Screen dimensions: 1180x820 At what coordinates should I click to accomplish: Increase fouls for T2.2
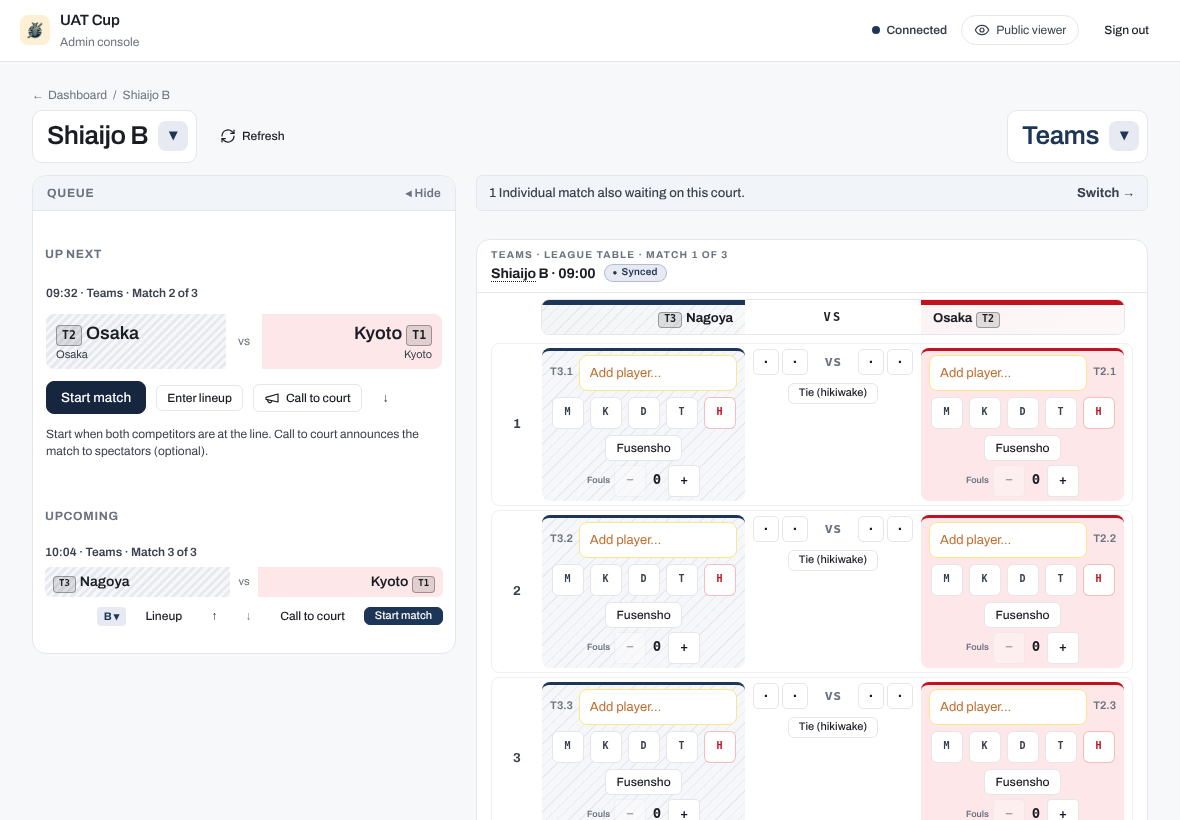click(x=1063, y=647)
